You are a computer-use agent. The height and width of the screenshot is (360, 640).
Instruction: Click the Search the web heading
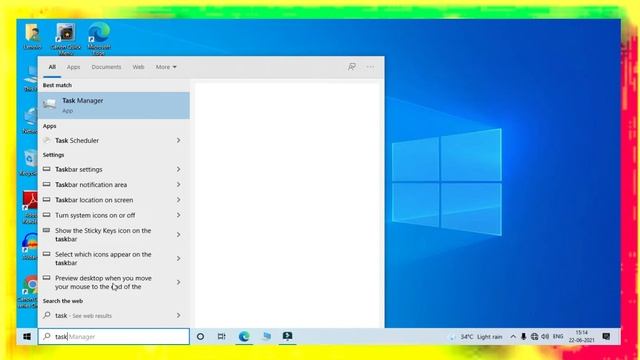click(63, 301)
